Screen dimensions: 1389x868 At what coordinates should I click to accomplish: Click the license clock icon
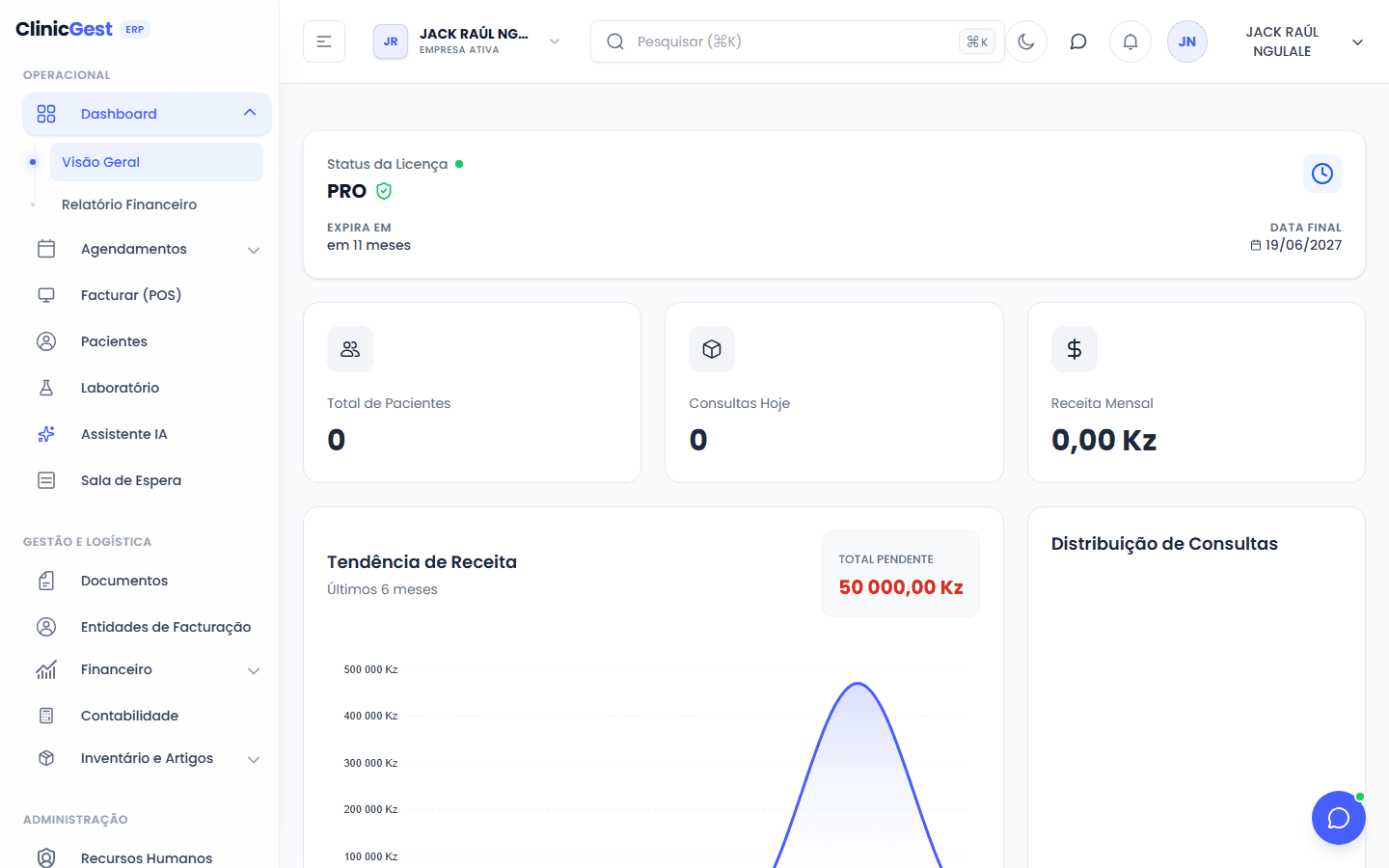1322,174
